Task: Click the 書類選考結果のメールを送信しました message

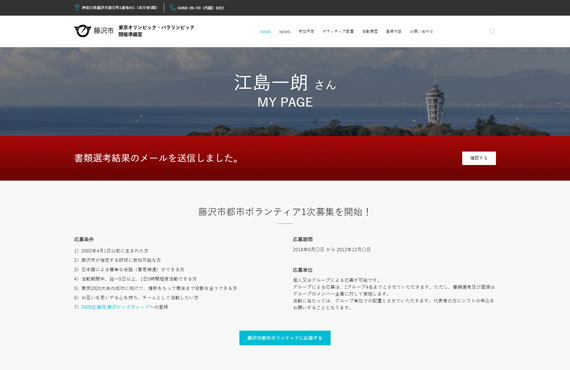Action: (x=157, y=158)
